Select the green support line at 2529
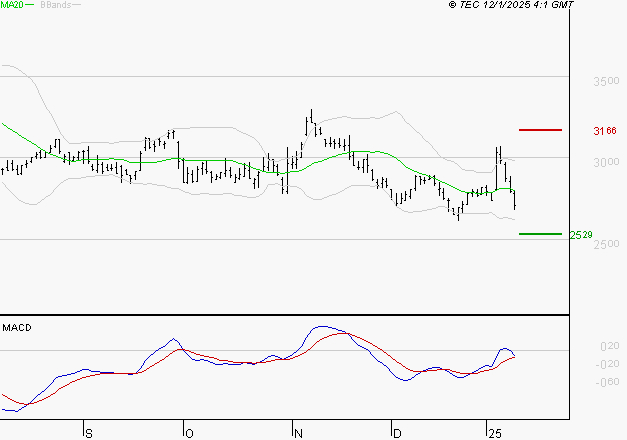 (x=540, y=234)
